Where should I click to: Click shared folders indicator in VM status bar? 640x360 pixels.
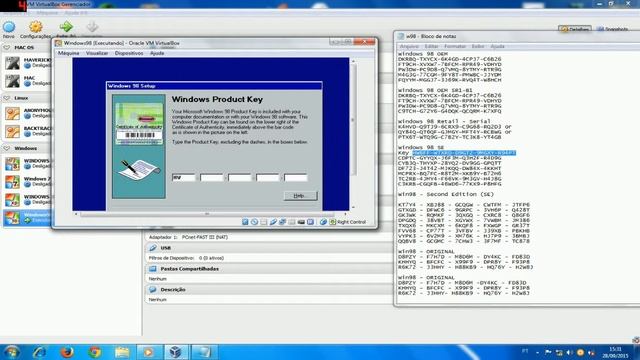[x=292, y=222]
